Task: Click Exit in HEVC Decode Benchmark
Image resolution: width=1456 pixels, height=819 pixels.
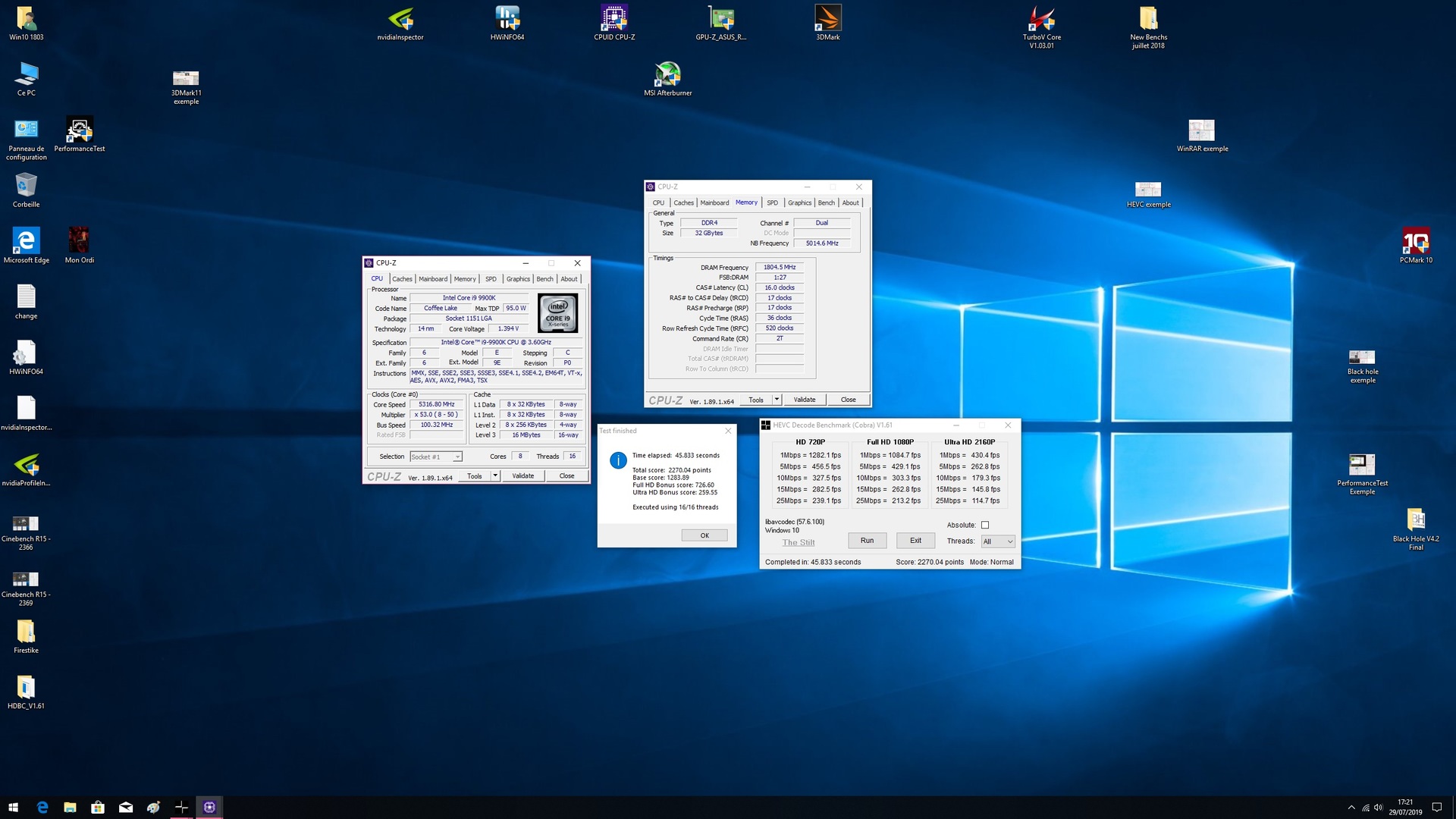Action: click(x=915, y=541)
